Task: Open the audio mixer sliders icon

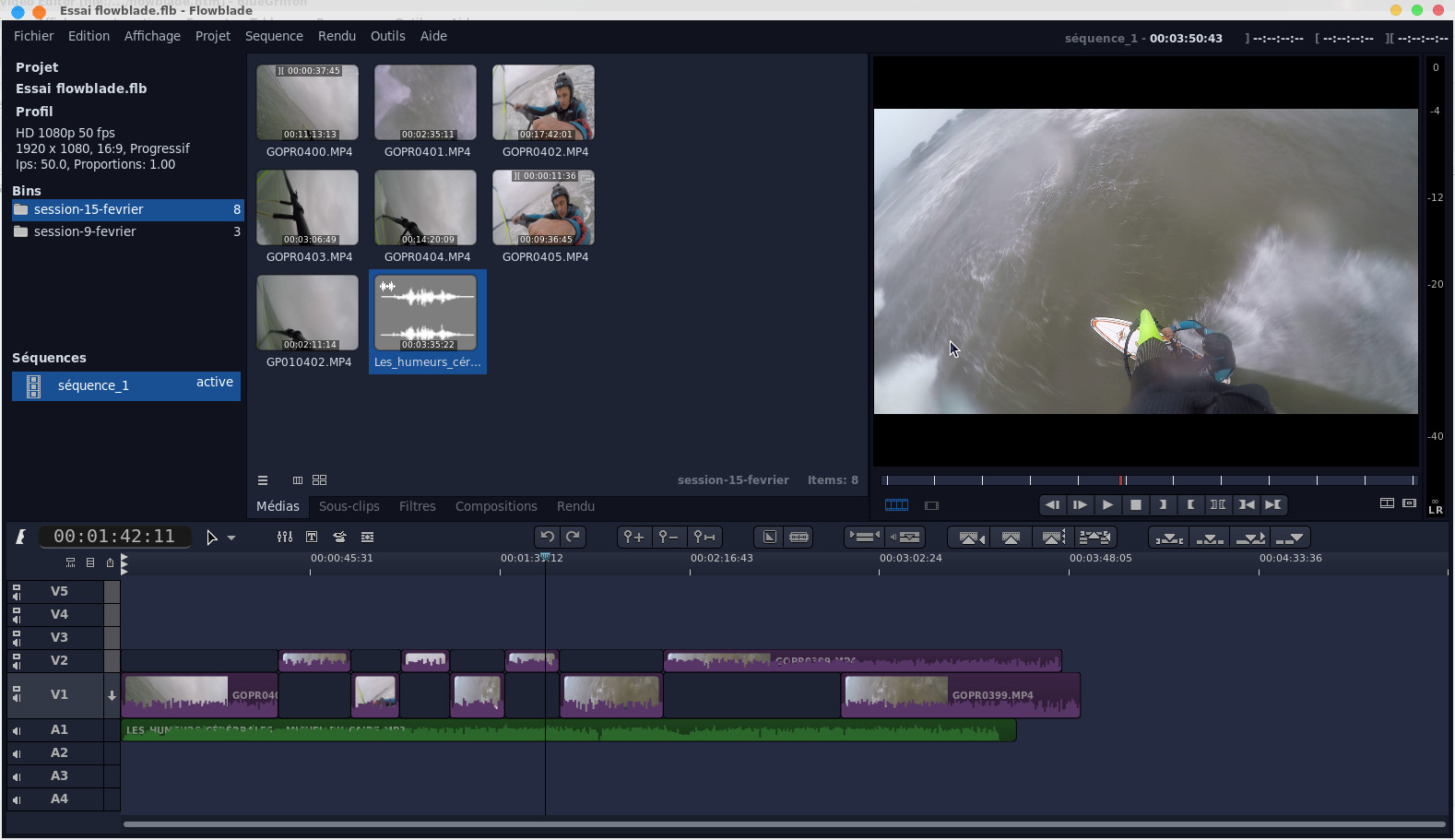Action: (x=285, y=537)
